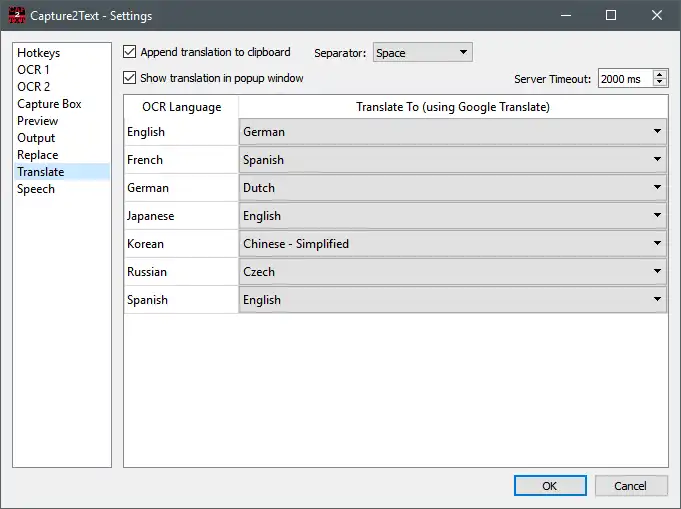
Task: Go to the Speech settings page
Action: coord(36,189)
